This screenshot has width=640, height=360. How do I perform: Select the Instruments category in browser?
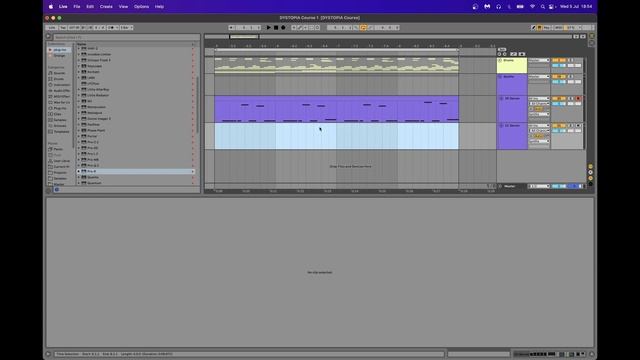pos(61,85)
